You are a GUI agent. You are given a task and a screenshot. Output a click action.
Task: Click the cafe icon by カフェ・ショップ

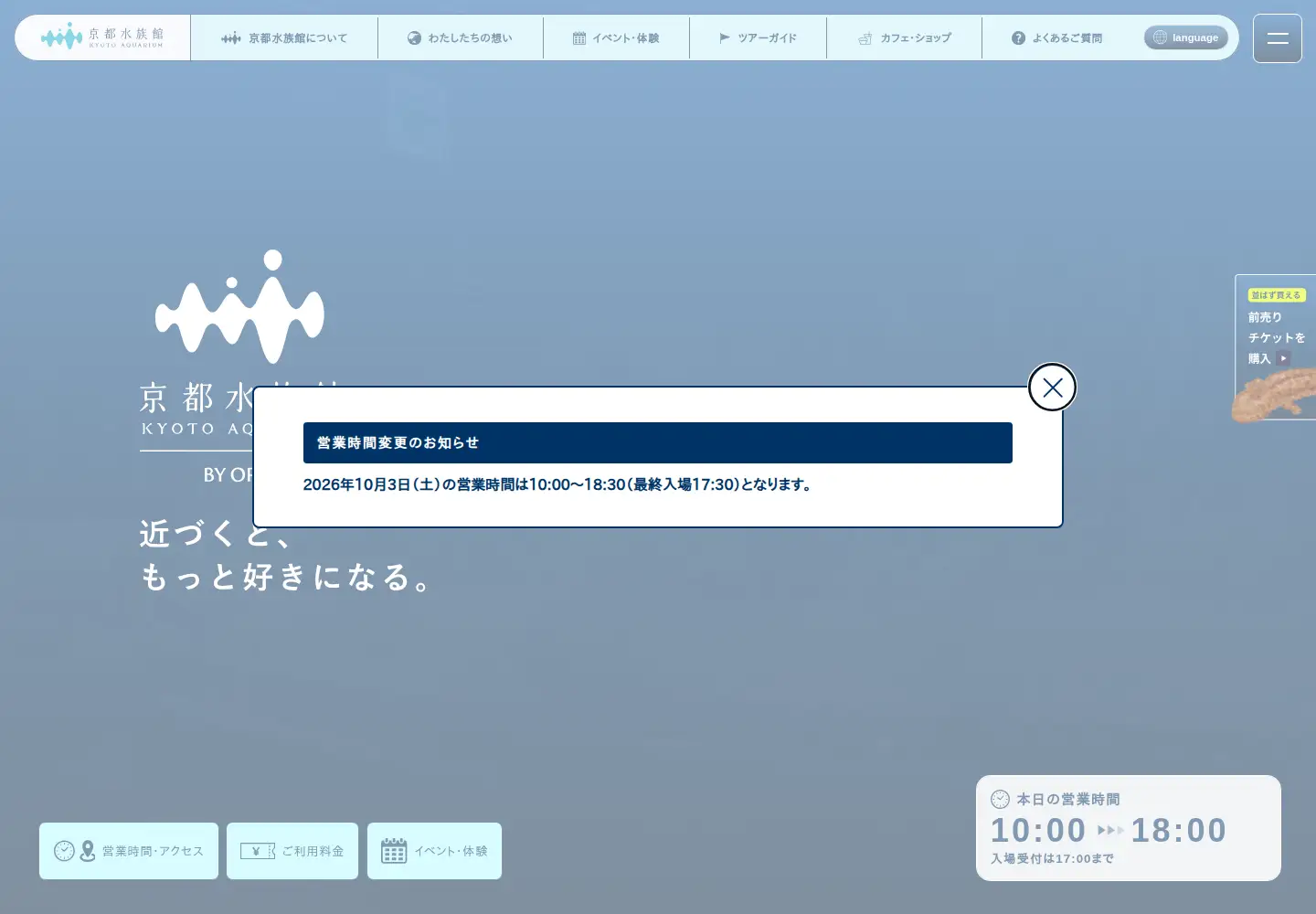click(x=865, y=38)
